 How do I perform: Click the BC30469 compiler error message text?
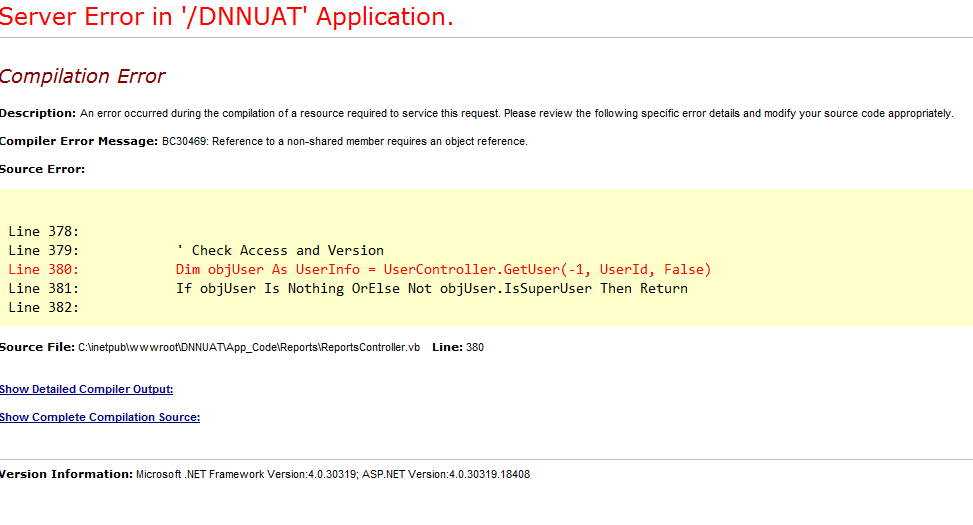pos(345,141)
